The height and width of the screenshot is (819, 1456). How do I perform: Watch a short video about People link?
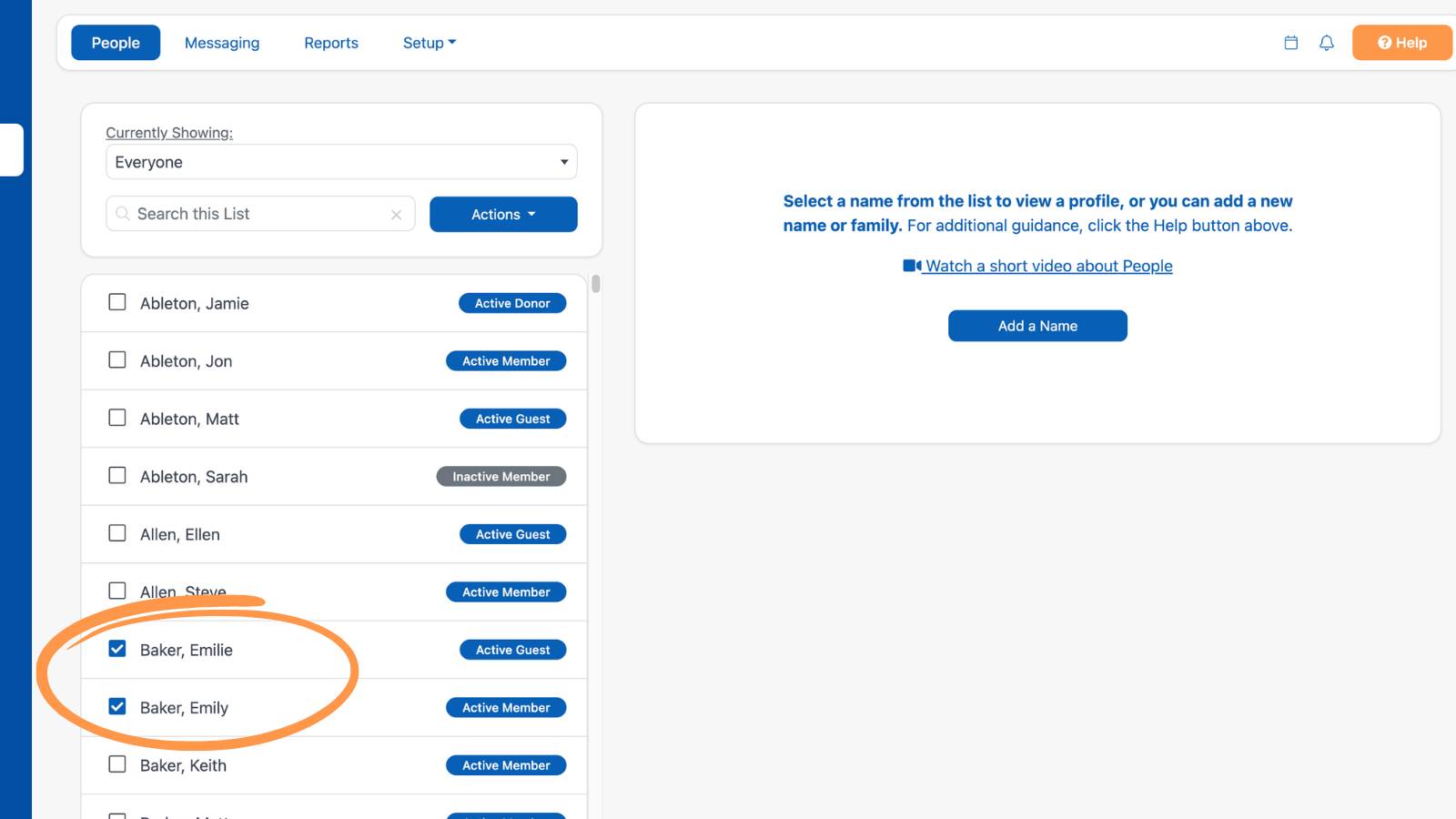pyautogui.click(x=1048, y=266)
